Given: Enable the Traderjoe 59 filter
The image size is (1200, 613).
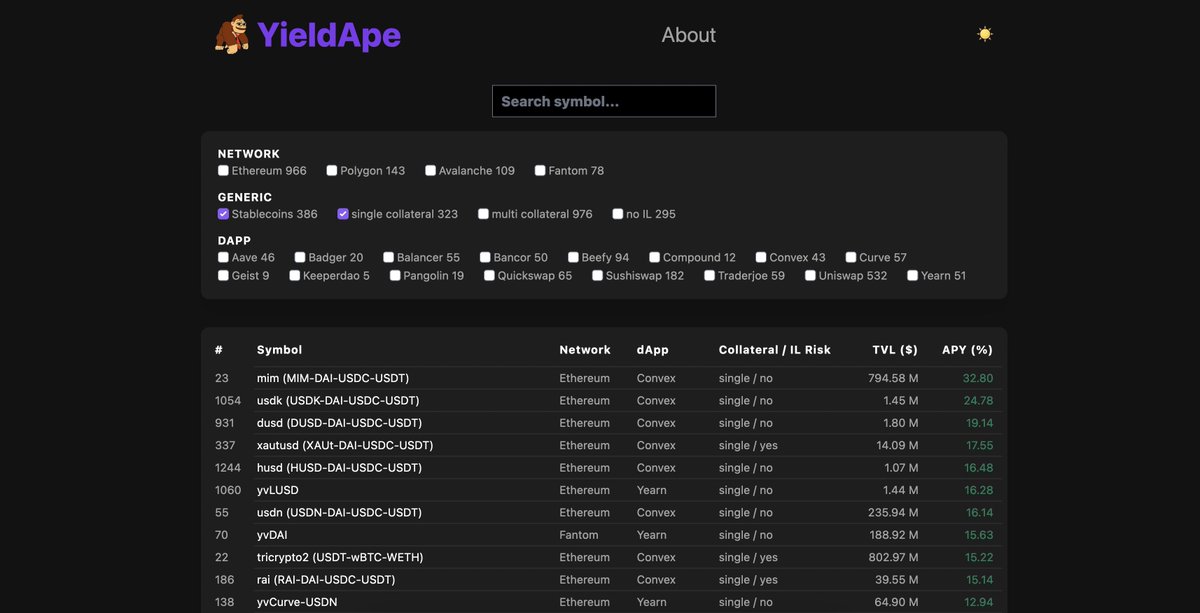Looking at the screenshot, I should coord(710,275).
